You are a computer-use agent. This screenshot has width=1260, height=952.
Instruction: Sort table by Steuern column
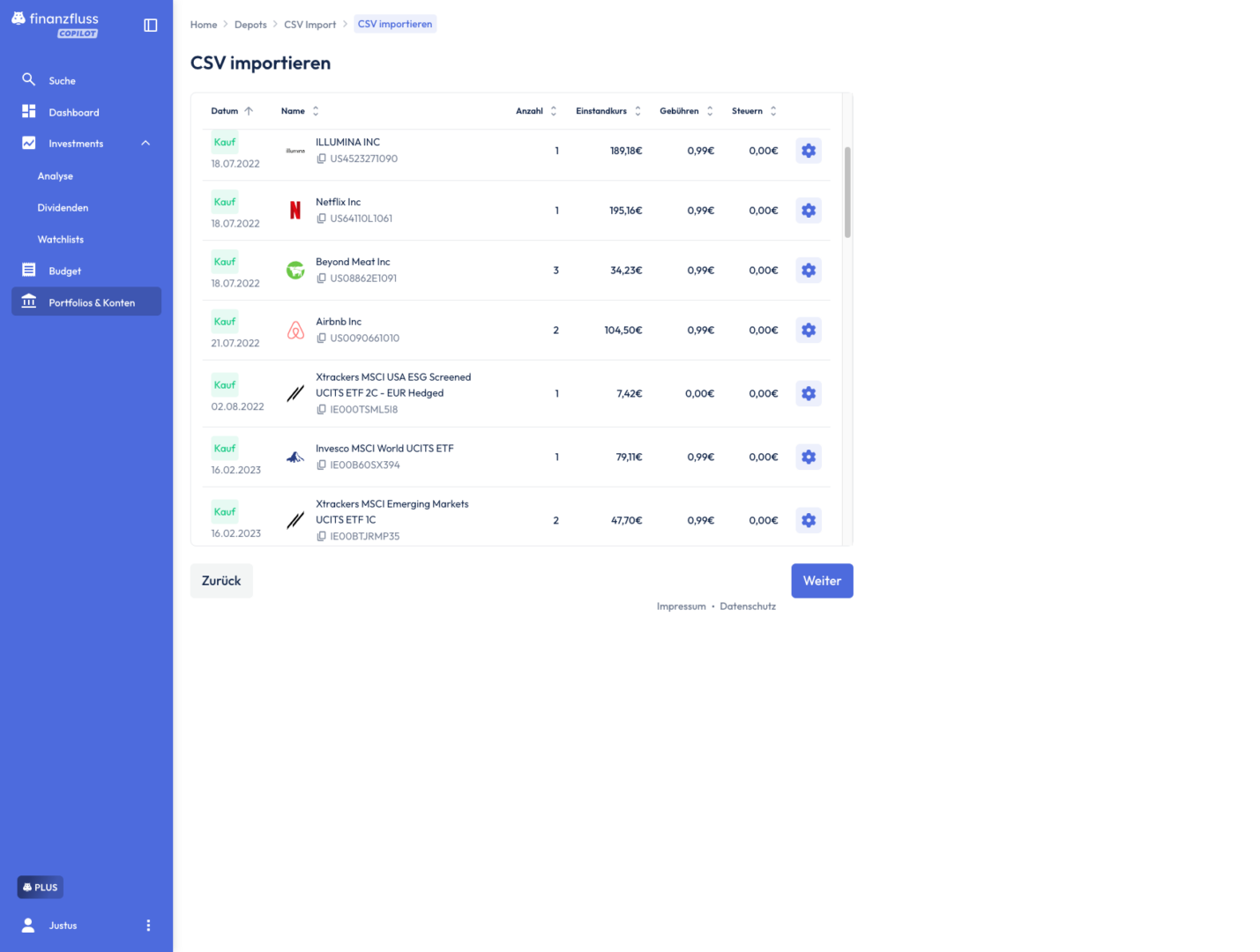pyautogui.click(x=754, y=111)
